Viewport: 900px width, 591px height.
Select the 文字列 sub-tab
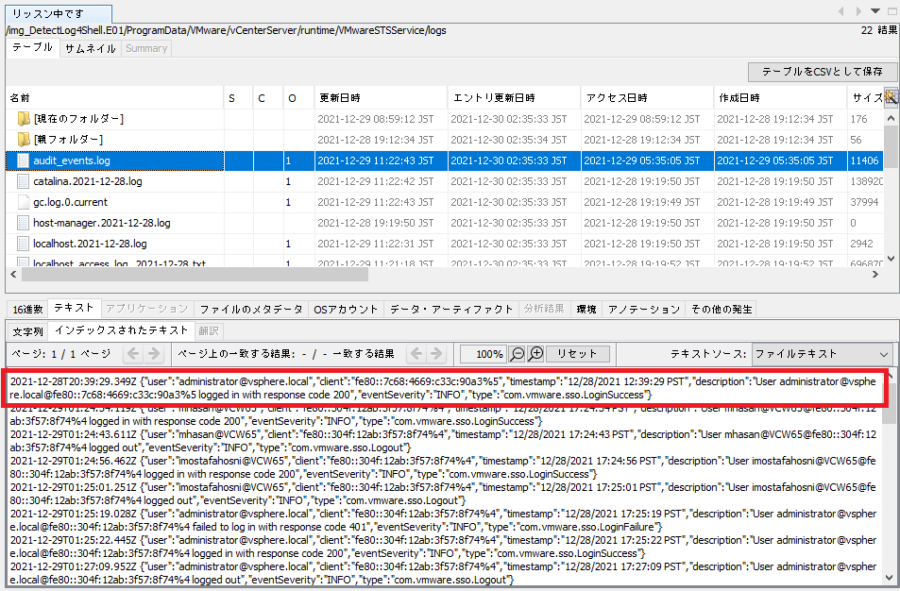[x=28, y=331]
